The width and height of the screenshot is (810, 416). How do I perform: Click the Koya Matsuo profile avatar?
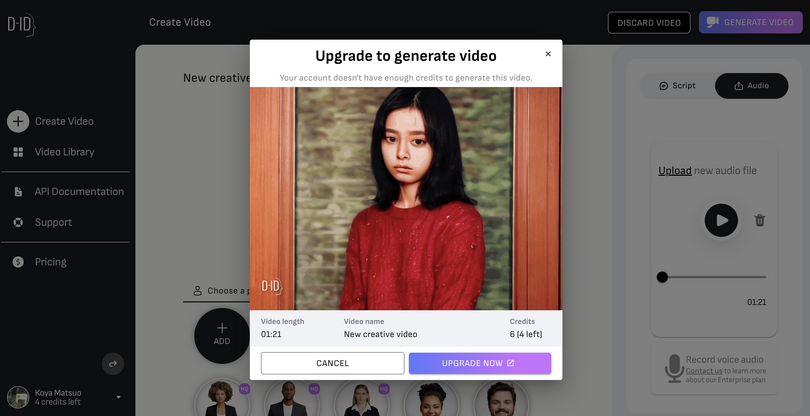[18, 397]
